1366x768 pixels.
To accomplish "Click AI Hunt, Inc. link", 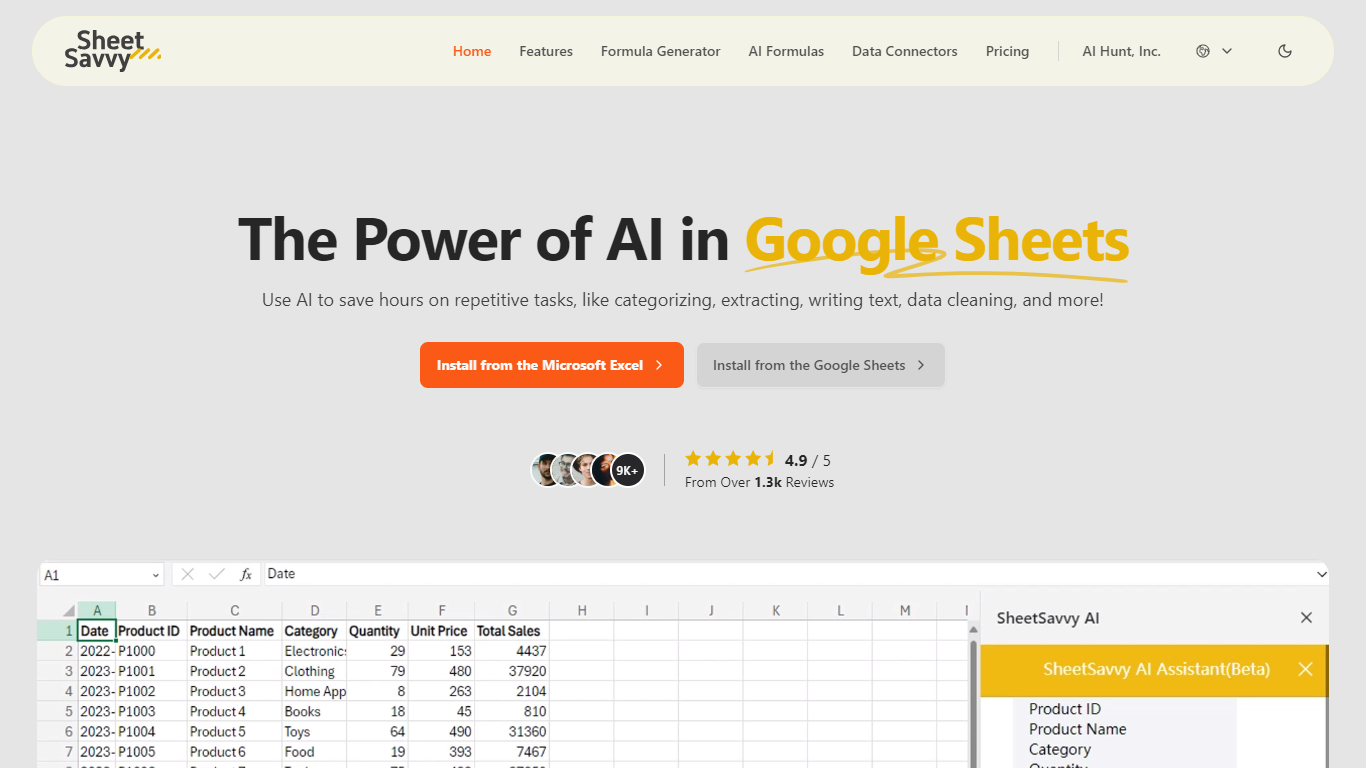I will point(1122,51).
